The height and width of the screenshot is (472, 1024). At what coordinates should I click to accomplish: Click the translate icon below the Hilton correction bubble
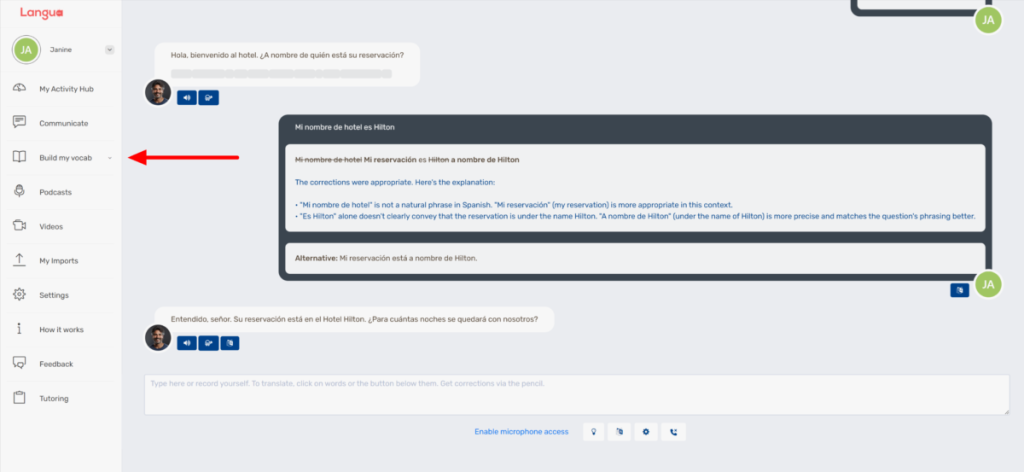point(959,291)
